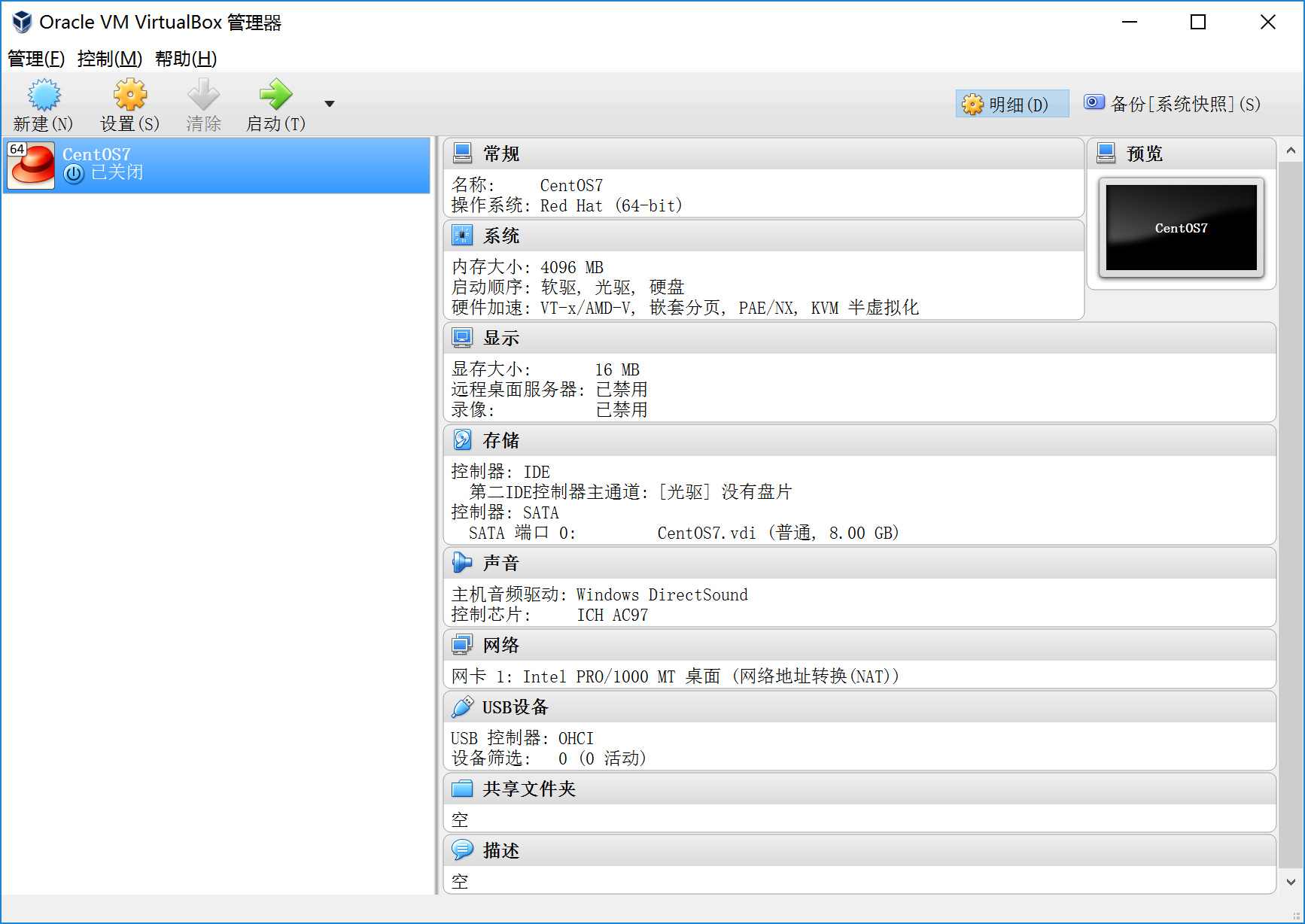Click the 操作系统 Red Hat (64-bit) text

coord(567,205)
